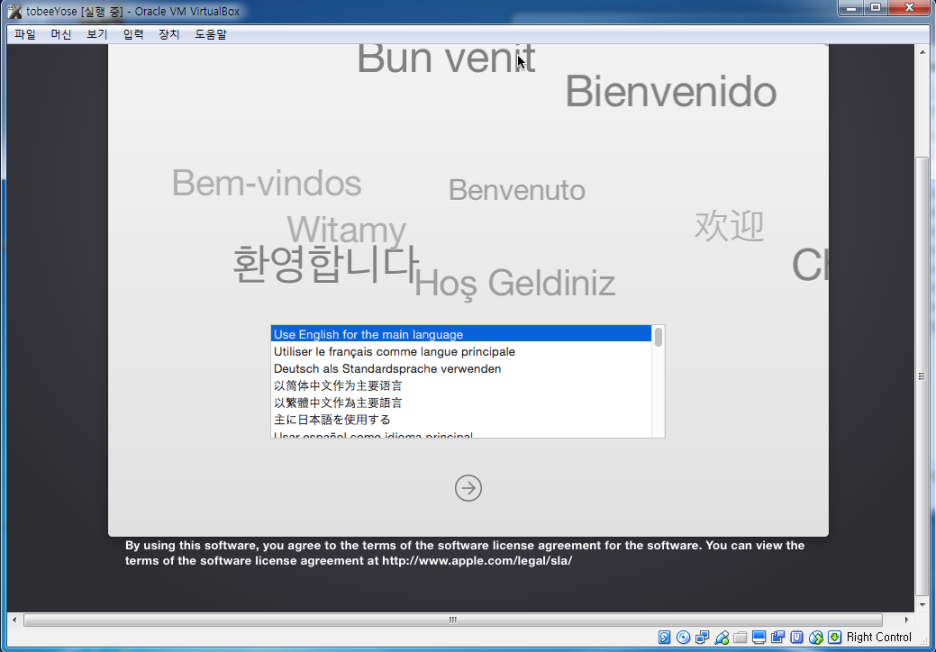
Task: Select the Traditional Chinese 以繁體中文作為主要語言 row
Action: pos(461,402)
